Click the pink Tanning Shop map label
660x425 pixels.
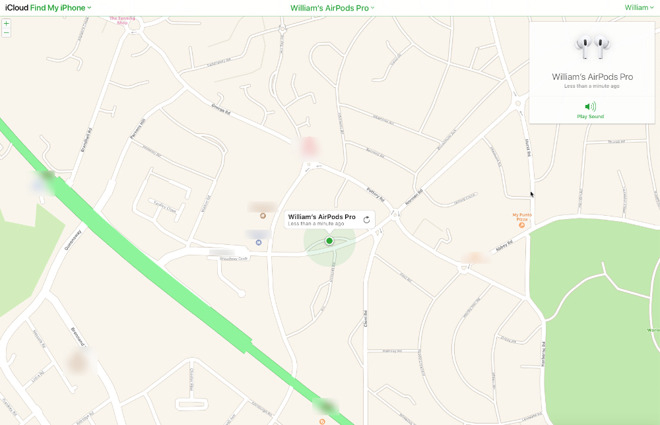[122, 20]
